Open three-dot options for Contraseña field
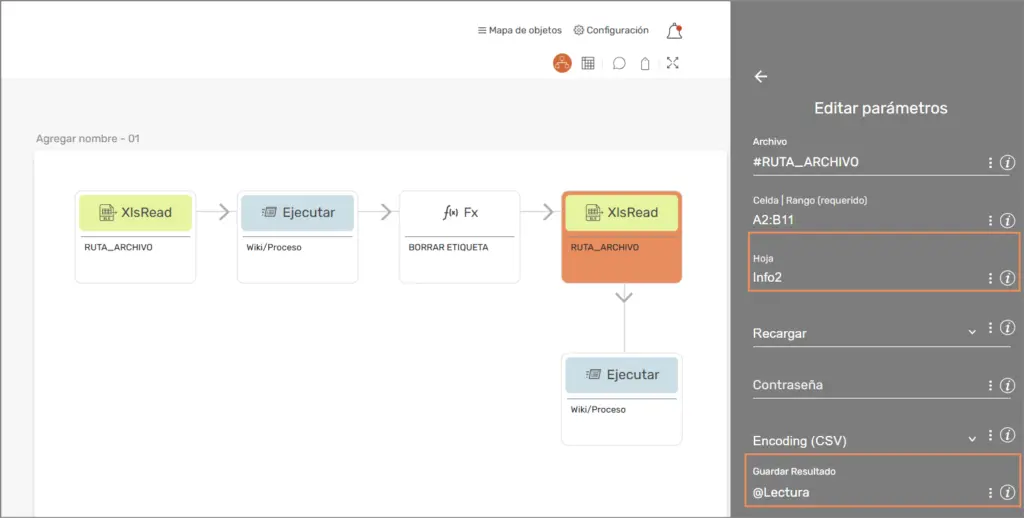 (x=990, y=385)
